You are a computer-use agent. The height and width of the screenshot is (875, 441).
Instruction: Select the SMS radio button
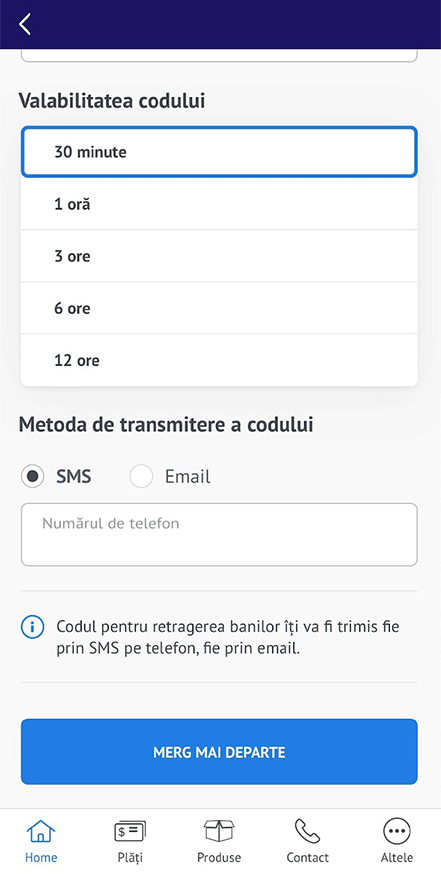pos(32,477)
